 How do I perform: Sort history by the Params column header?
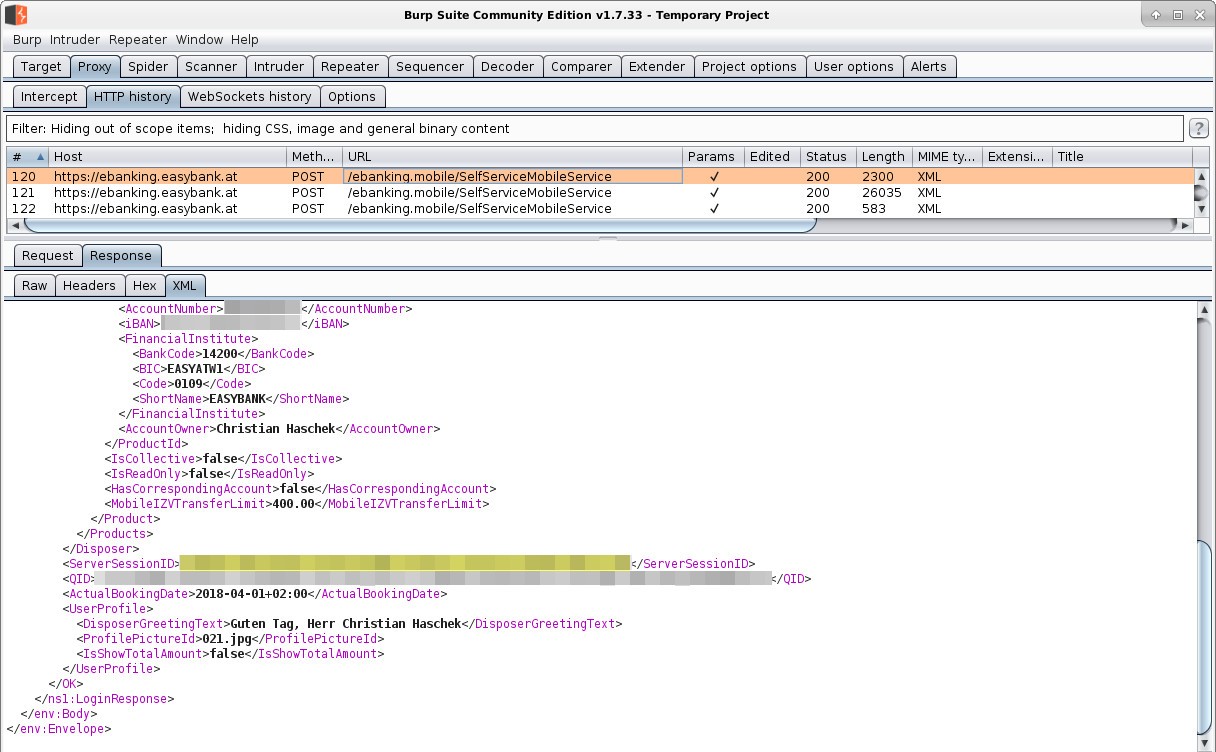pyautogui.click(x=713, y=157)
